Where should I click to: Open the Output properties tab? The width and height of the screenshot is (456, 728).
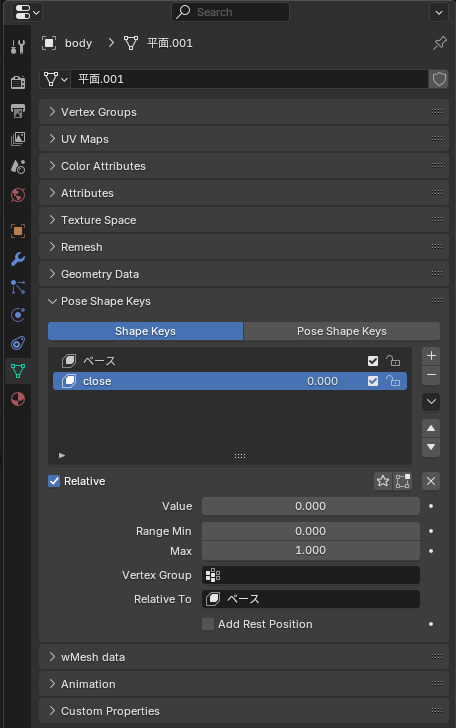(18, 110)
